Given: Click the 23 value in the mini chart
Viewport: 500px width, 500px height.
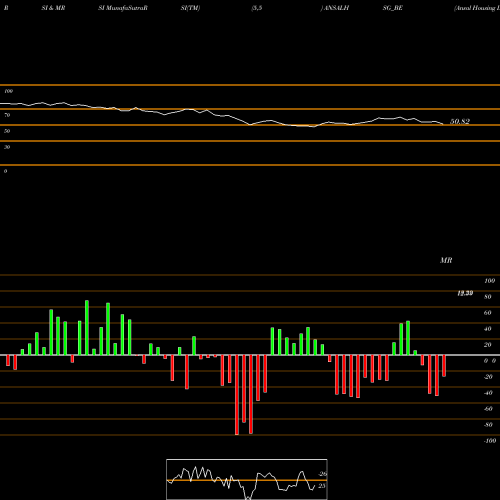Looking at the screenshot, I should [x=322, y=486].
